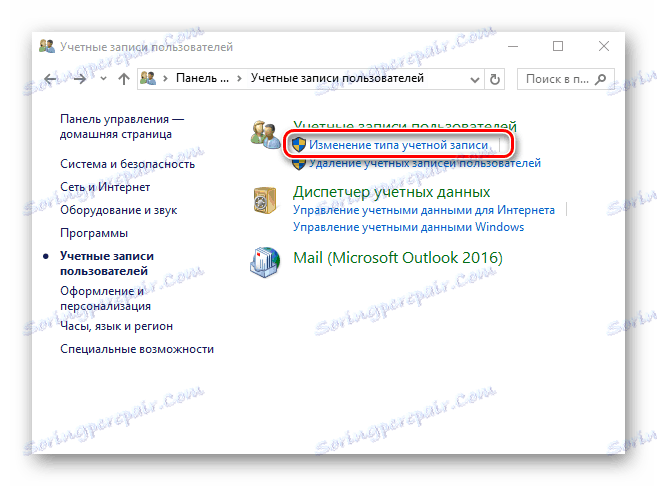Click the user accounts people icon
Viewport: 657px width, 486px height.
pyautogui.click(x=266, y=134)
